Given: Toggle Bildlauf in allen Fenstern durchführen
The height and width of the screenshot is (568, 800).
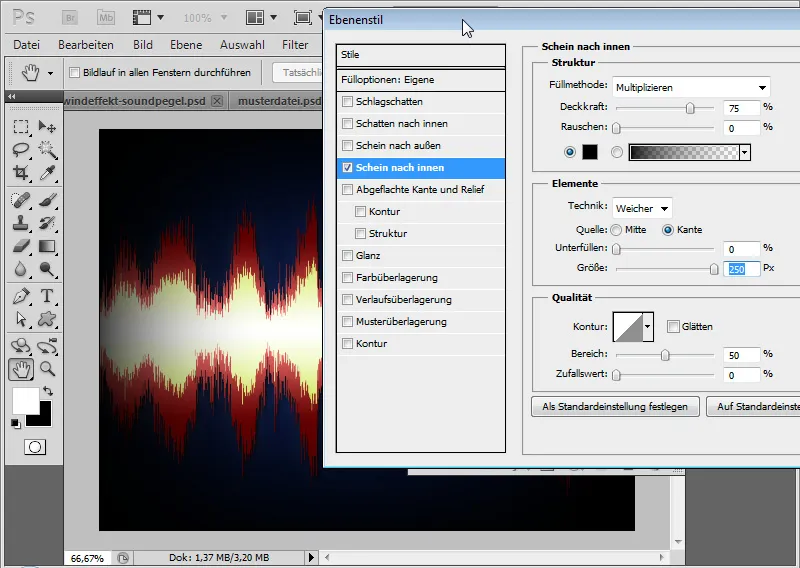Looking at the screenshot, I should 74,72.
